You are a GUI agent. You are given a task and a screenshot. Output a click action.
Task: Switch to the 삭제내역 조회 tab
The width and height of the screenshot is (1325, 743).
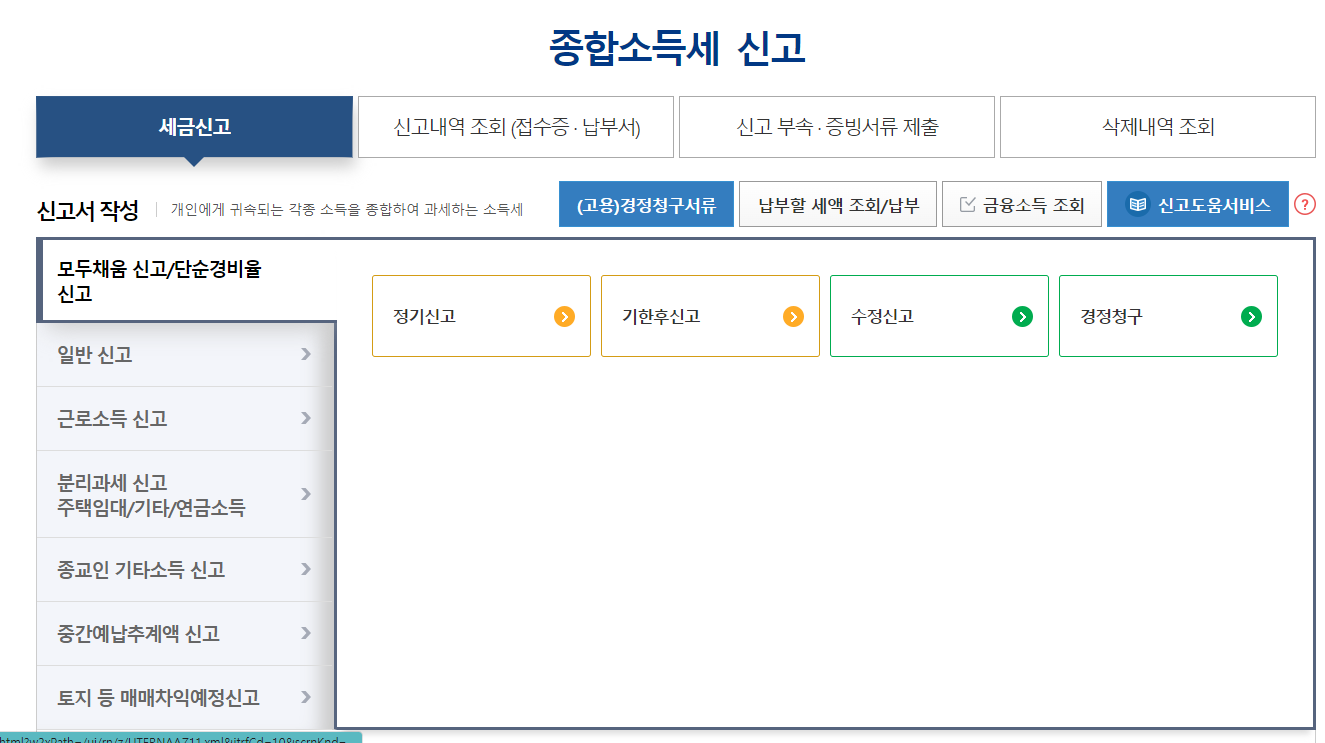point(1157,127)
